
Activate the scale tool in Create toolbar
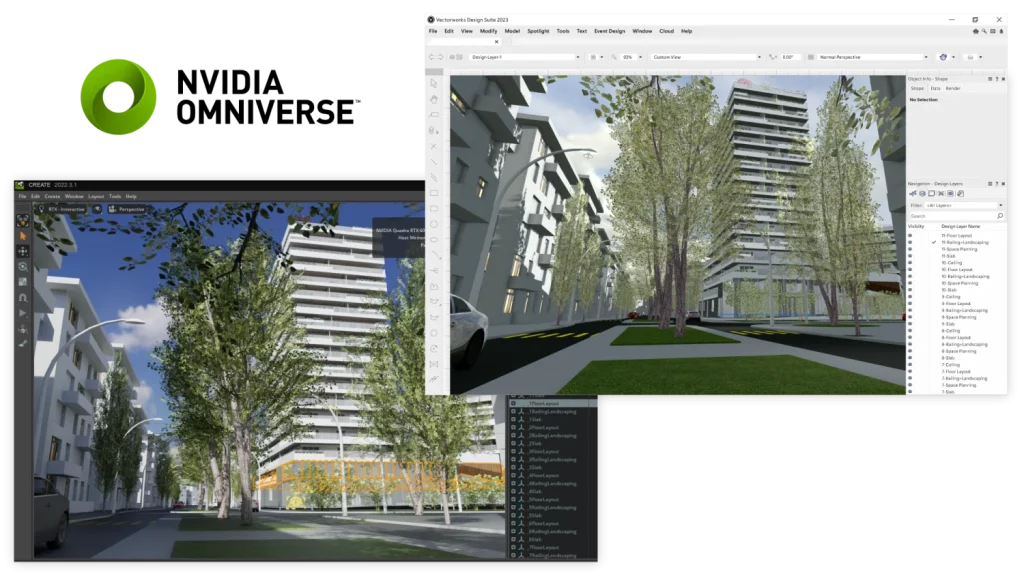tap(23, 282)
